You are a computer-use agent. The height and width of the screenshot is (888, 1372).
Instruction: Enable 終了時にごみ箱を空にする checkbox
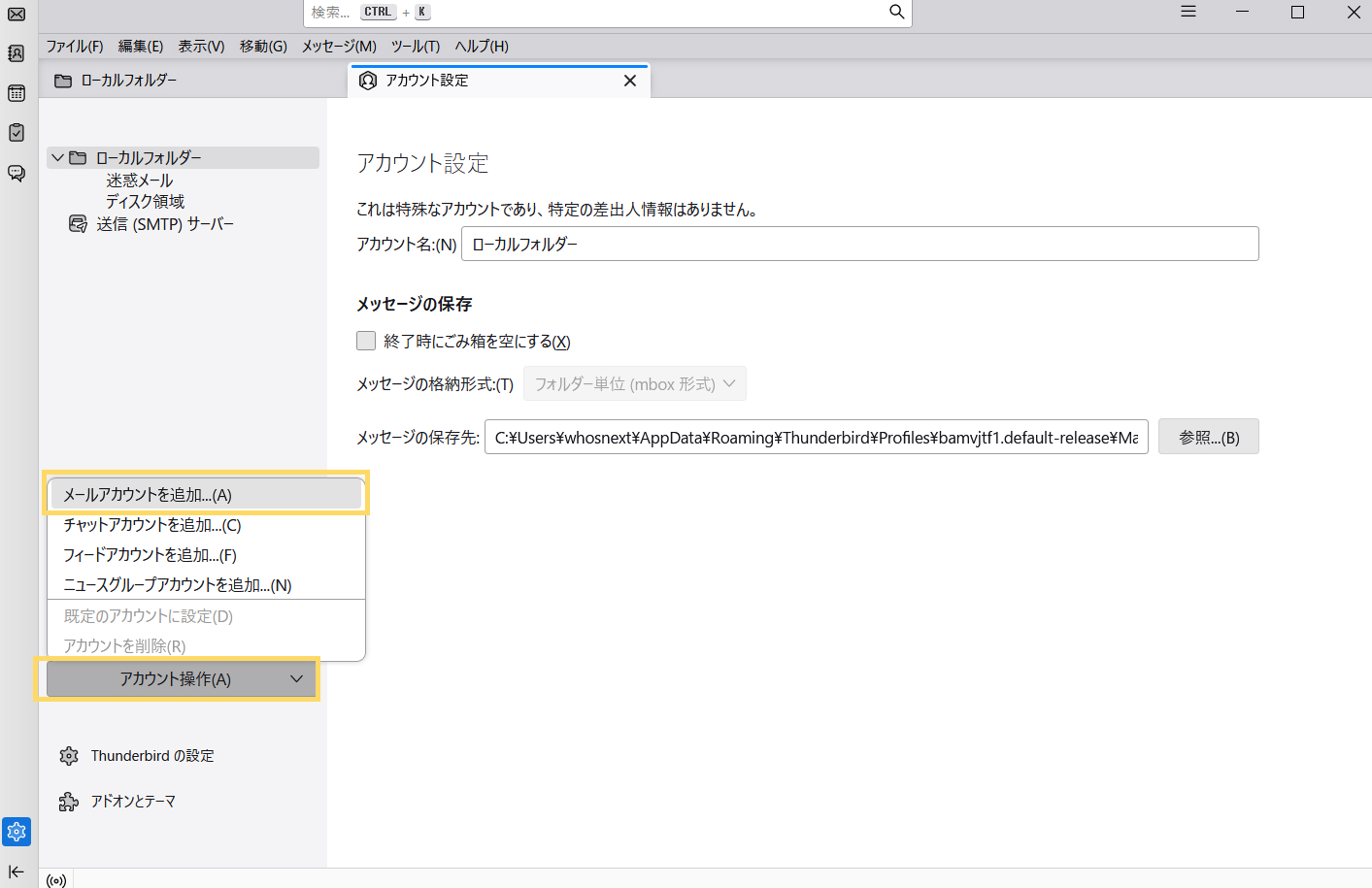click(x=366, y=341)
